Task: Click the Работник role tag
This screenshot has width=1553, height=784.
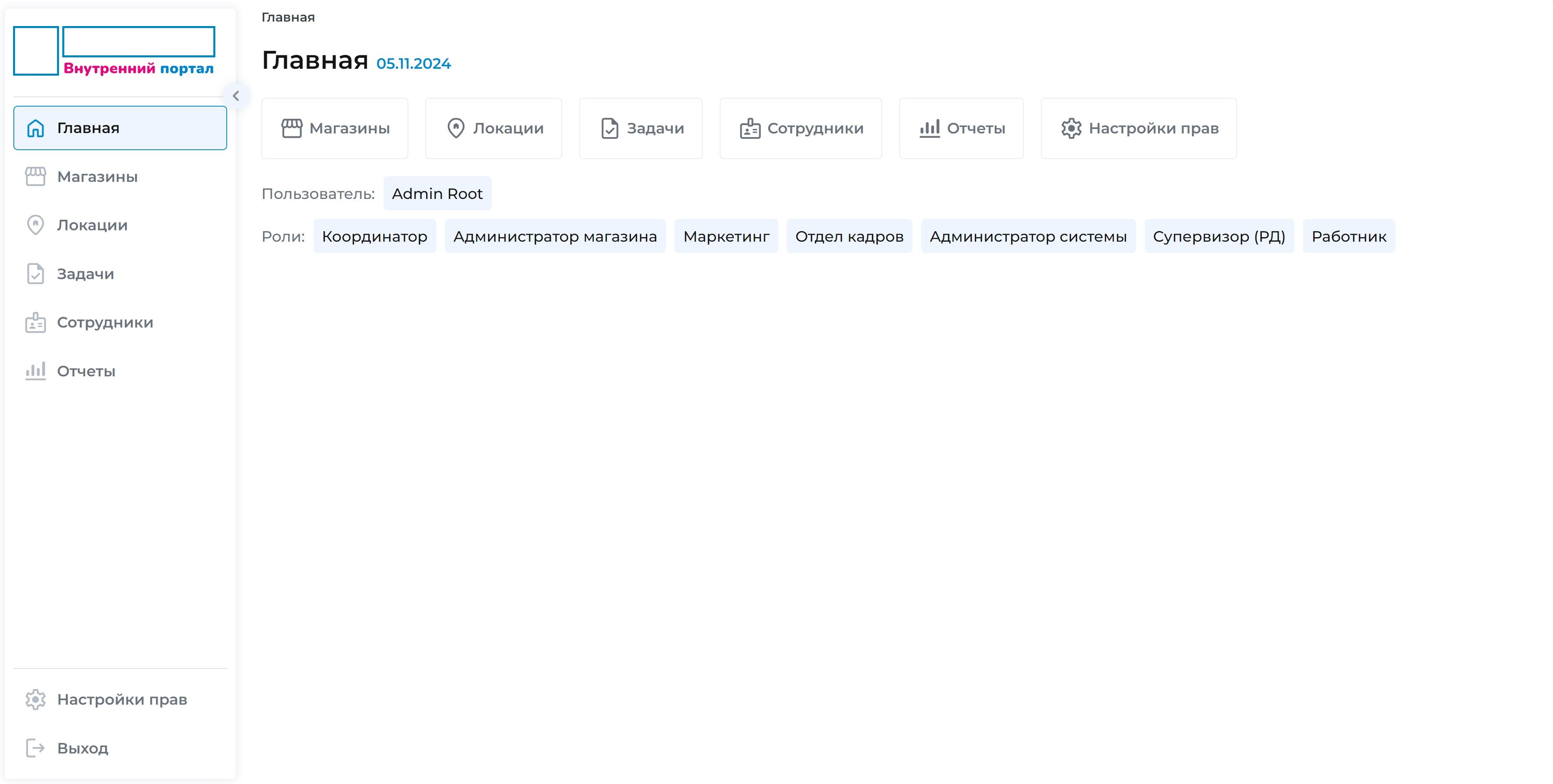Action: click(x=1349, y=236)
